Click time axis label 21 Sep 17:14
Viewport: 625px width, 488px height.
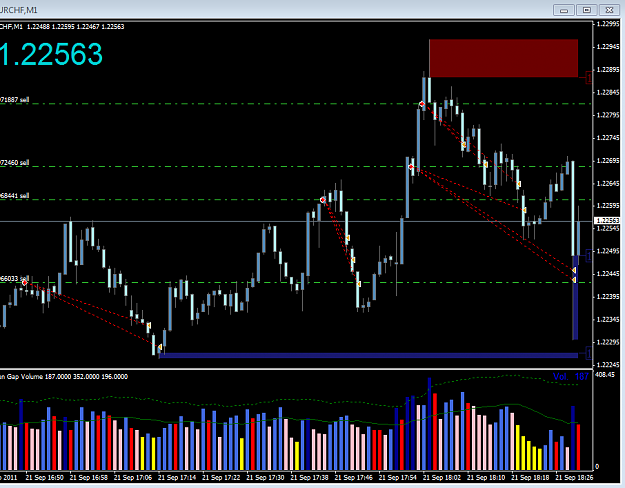coord(177,477)
